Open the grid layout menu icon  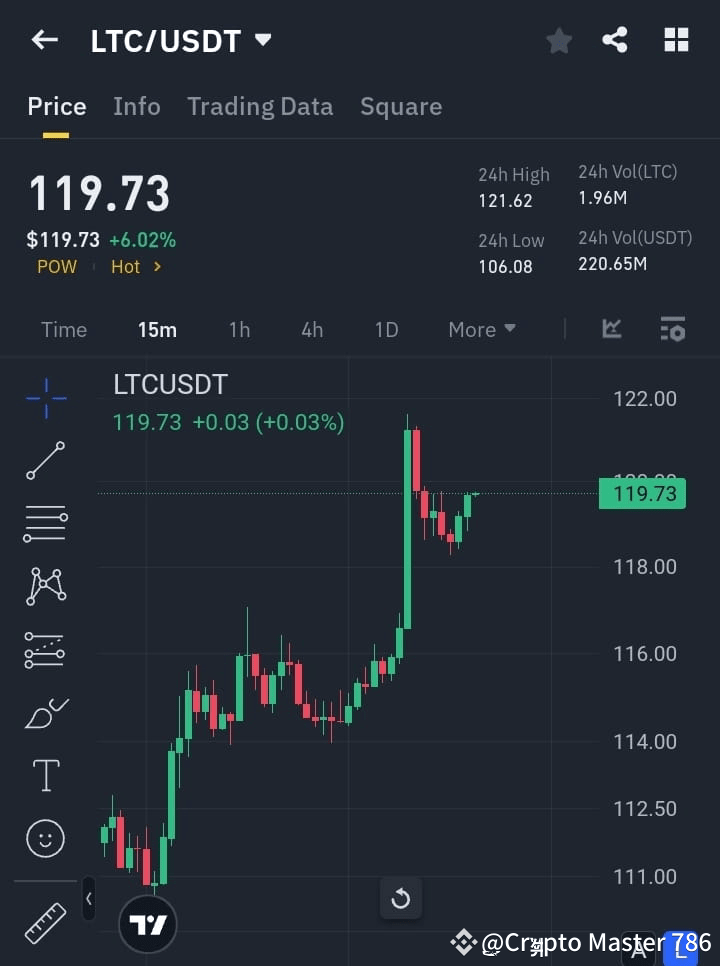click(x=676, y=40)
